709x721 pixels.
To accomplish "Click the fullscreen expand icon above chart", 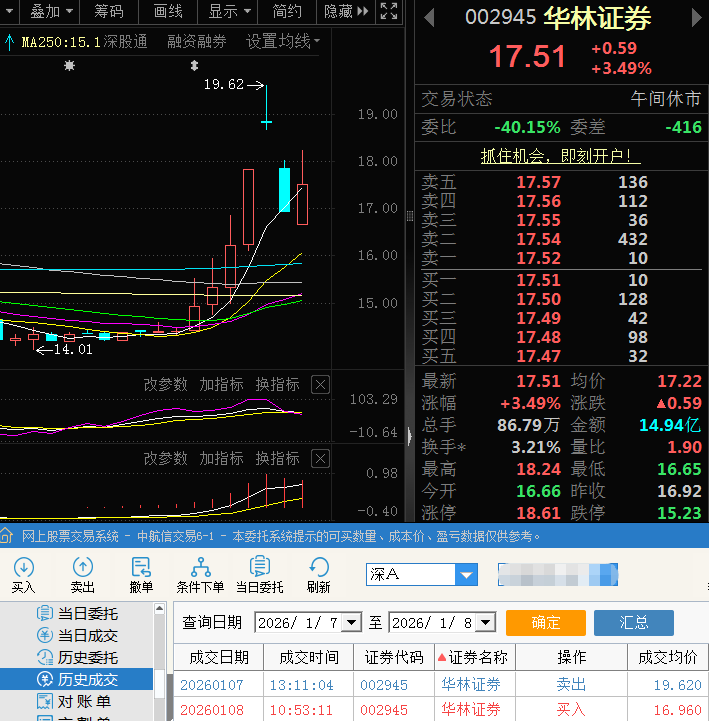I will (389, 11).
